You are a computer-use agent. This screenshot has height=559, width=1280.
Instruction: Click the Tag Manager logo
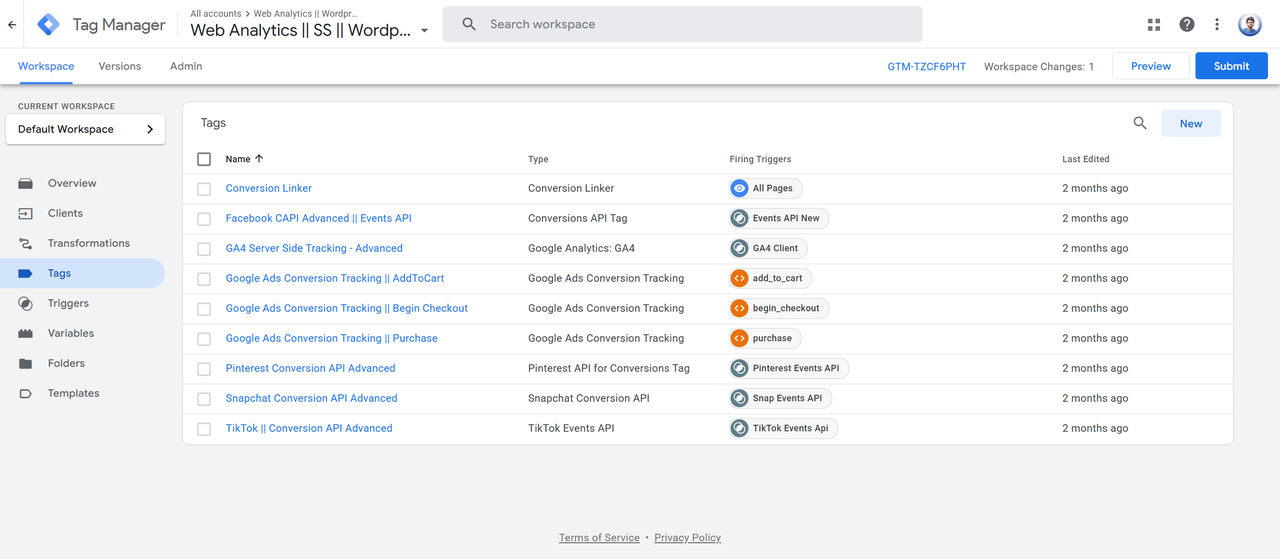49,25
